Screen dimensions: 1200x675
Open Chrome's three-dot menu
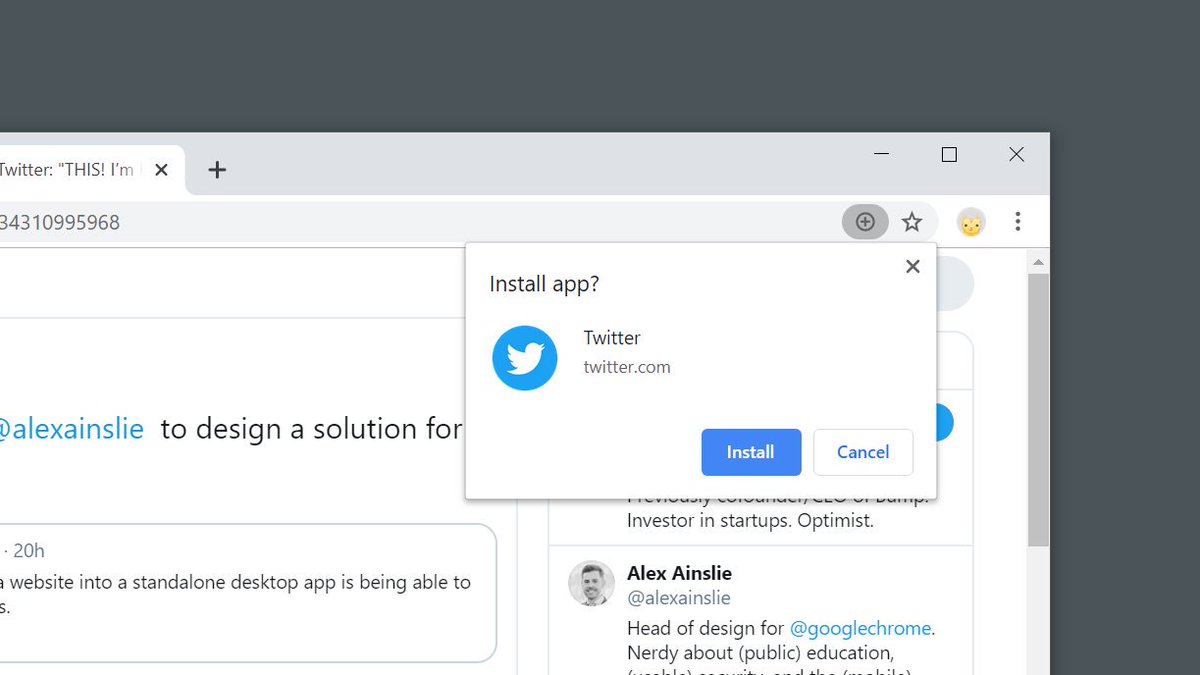(x=1018, y=222)
